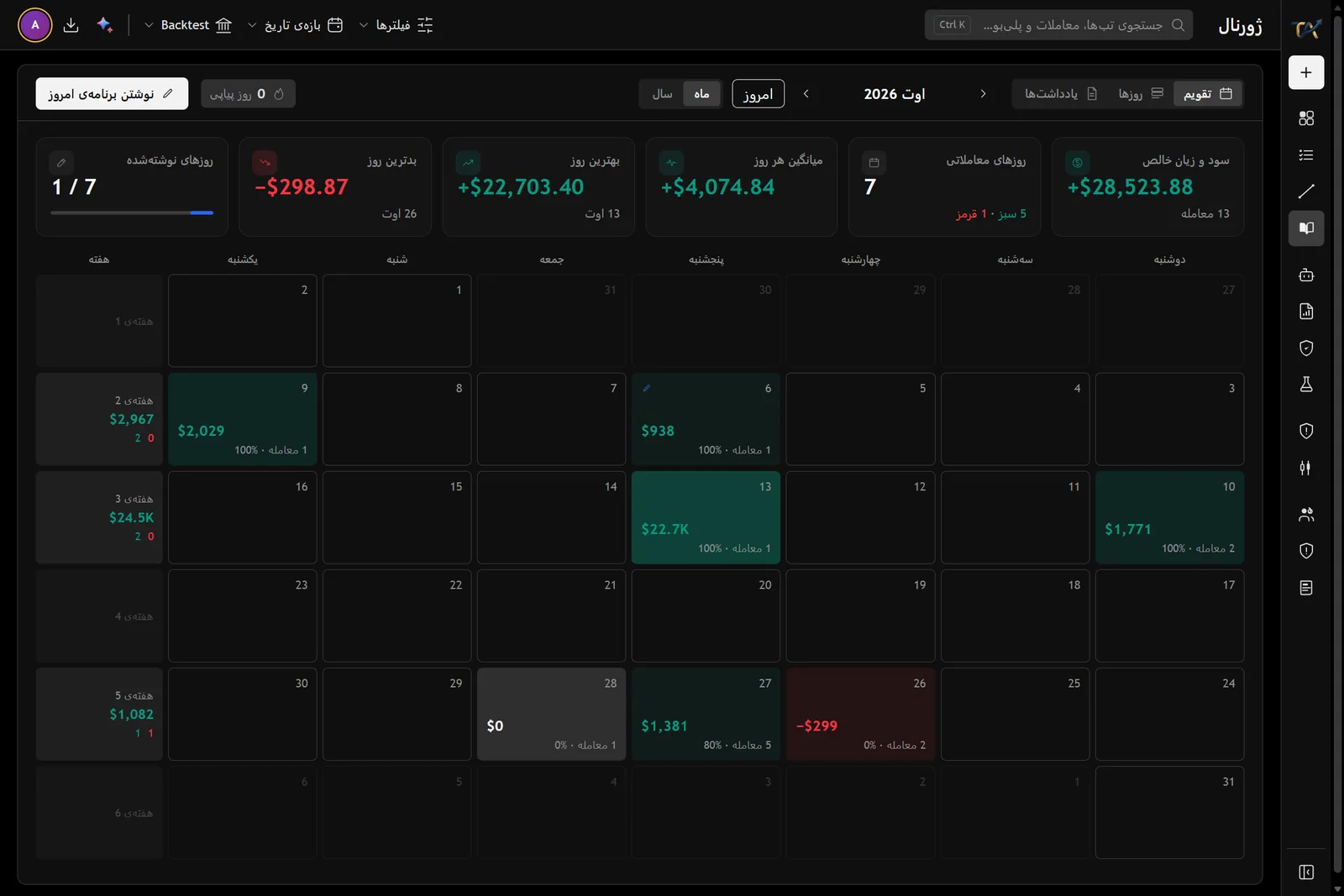The height and width of the screenshot is (896, 1344).
Task: Click the امروز today button
Action: tap(758, 94)
